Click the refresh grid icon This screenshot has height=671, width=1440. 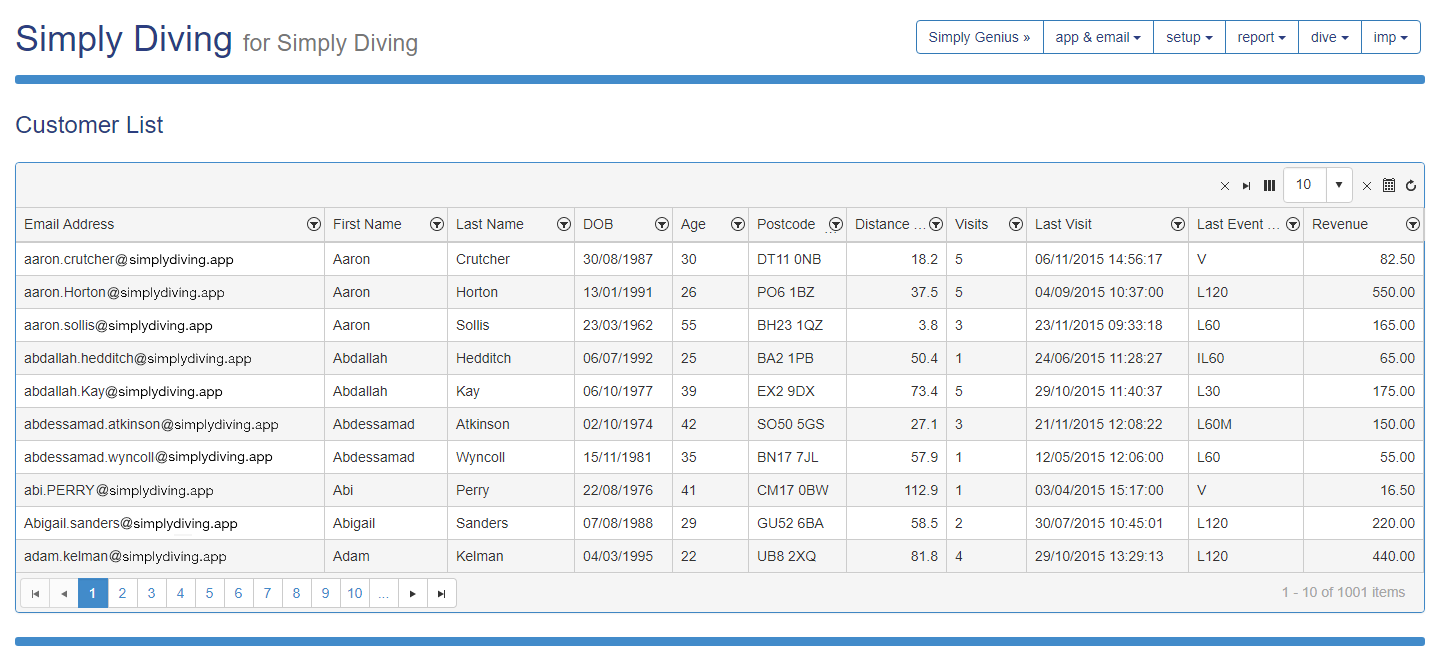1411,186
